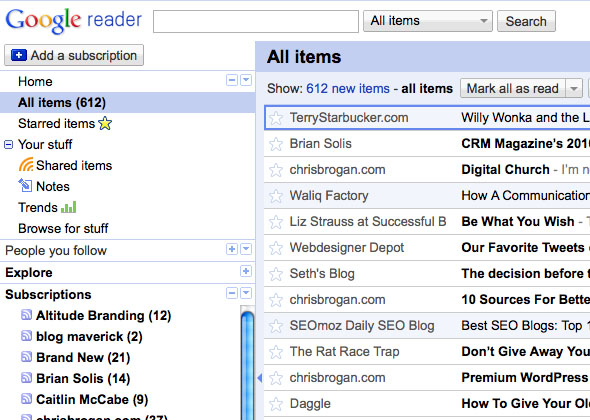590x420 pixels.
Task: Collapse the Subscriptions section
Action: [x=232, y=293]
